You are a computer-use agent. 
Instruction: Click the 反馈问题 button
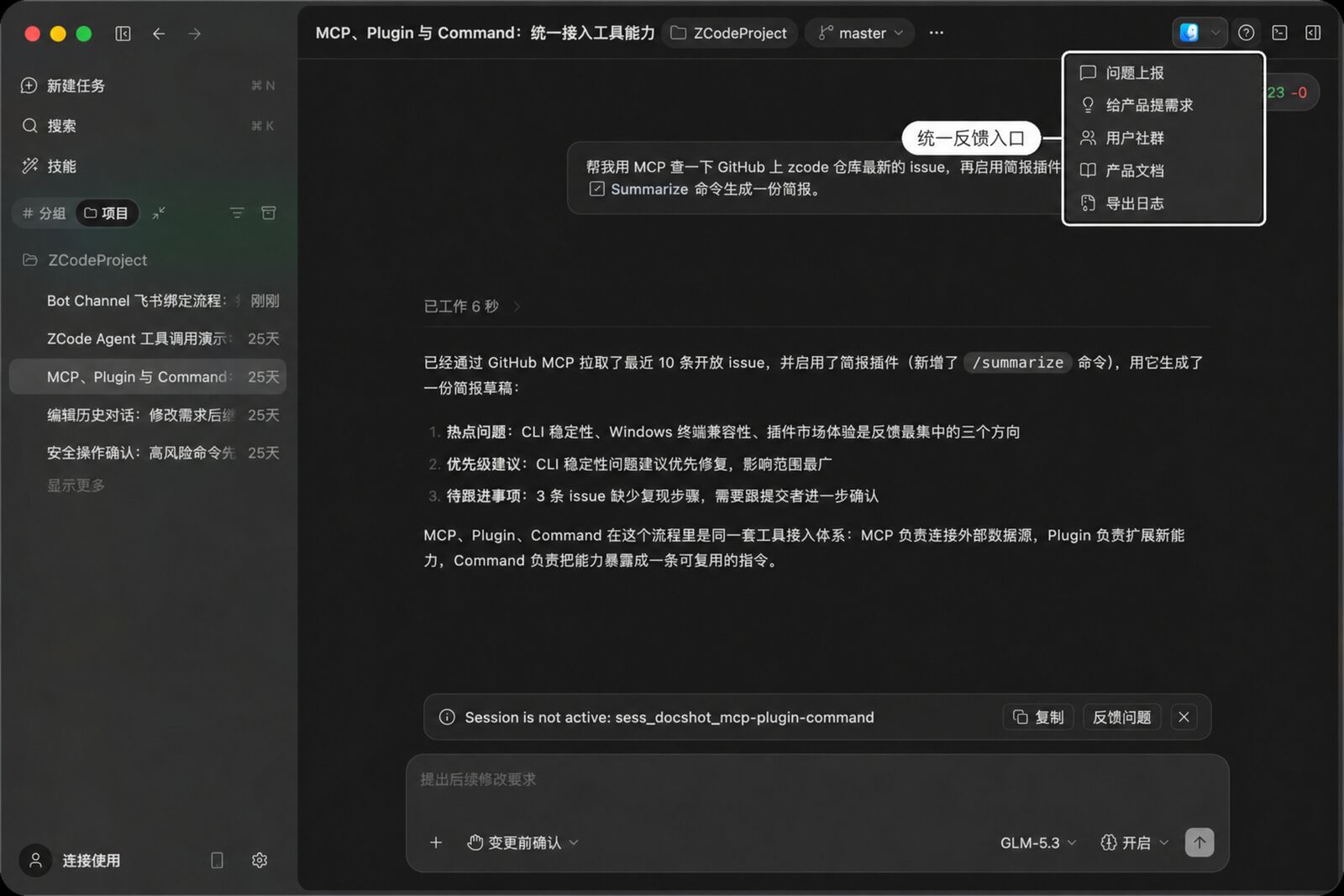pyautogui.click(x=1122, y=717)
